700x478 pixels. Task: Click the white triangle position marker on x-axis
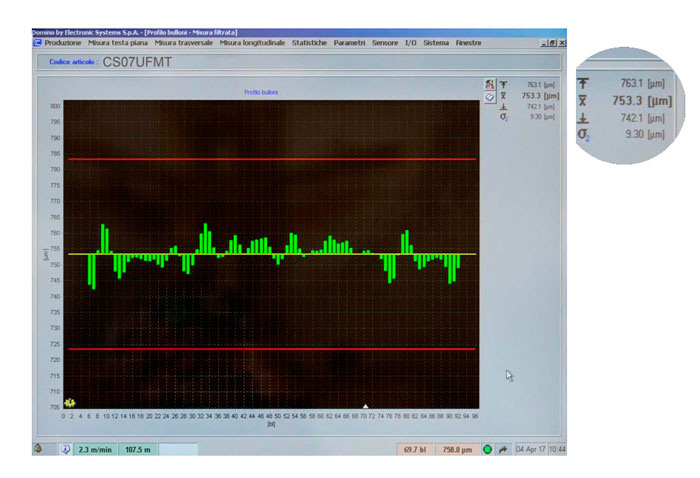tap(366, 406)
